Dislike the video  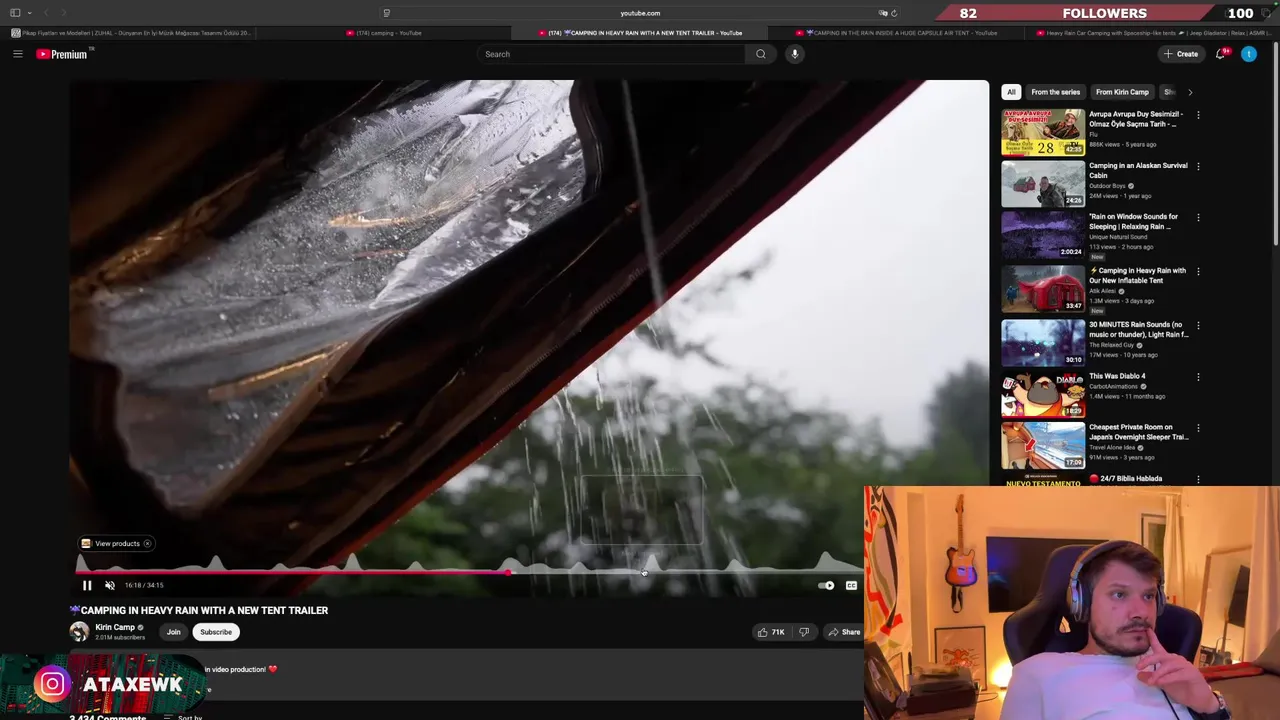804,632
